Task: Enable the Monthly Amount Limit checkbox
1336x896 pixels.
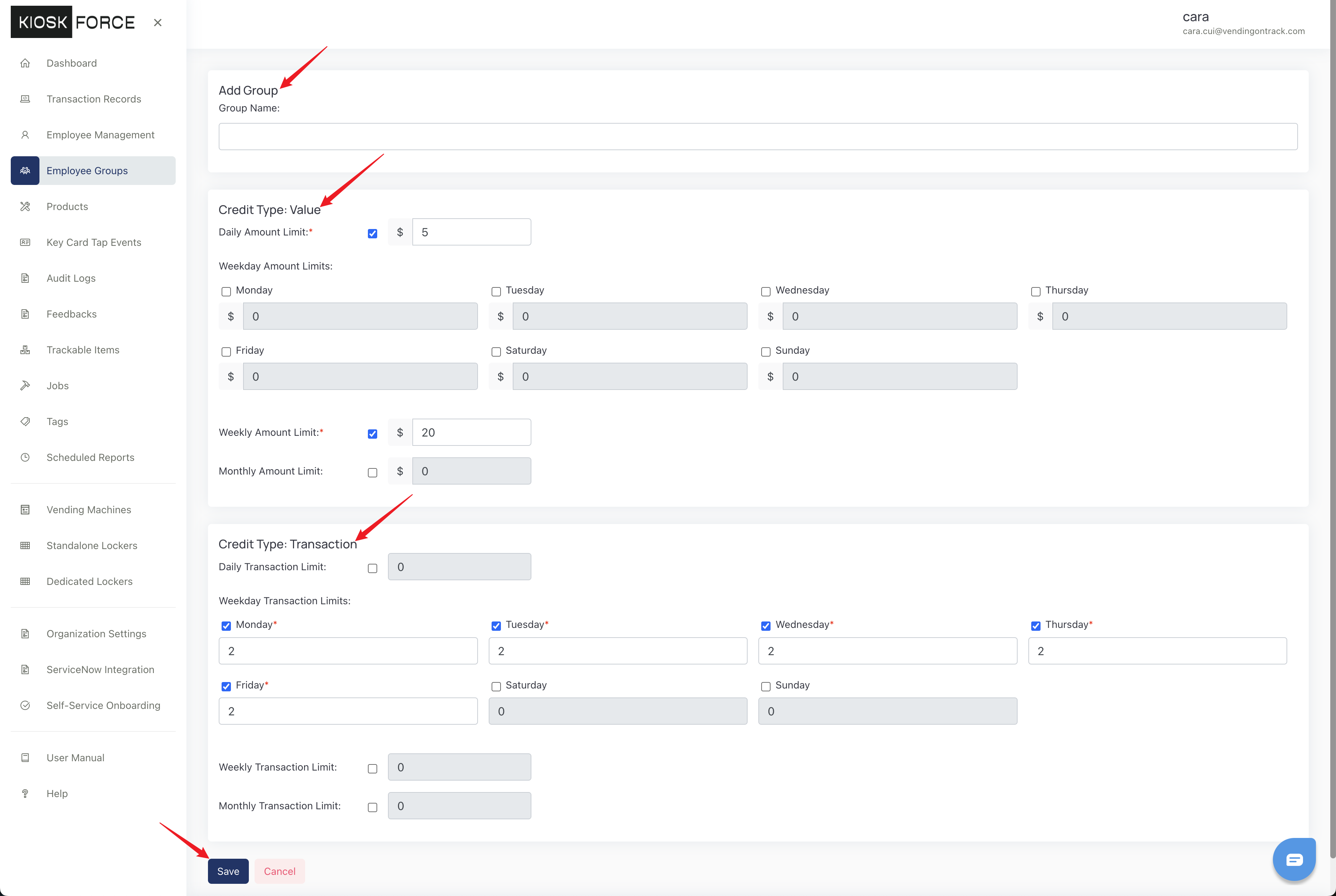Action: (372, 473)
